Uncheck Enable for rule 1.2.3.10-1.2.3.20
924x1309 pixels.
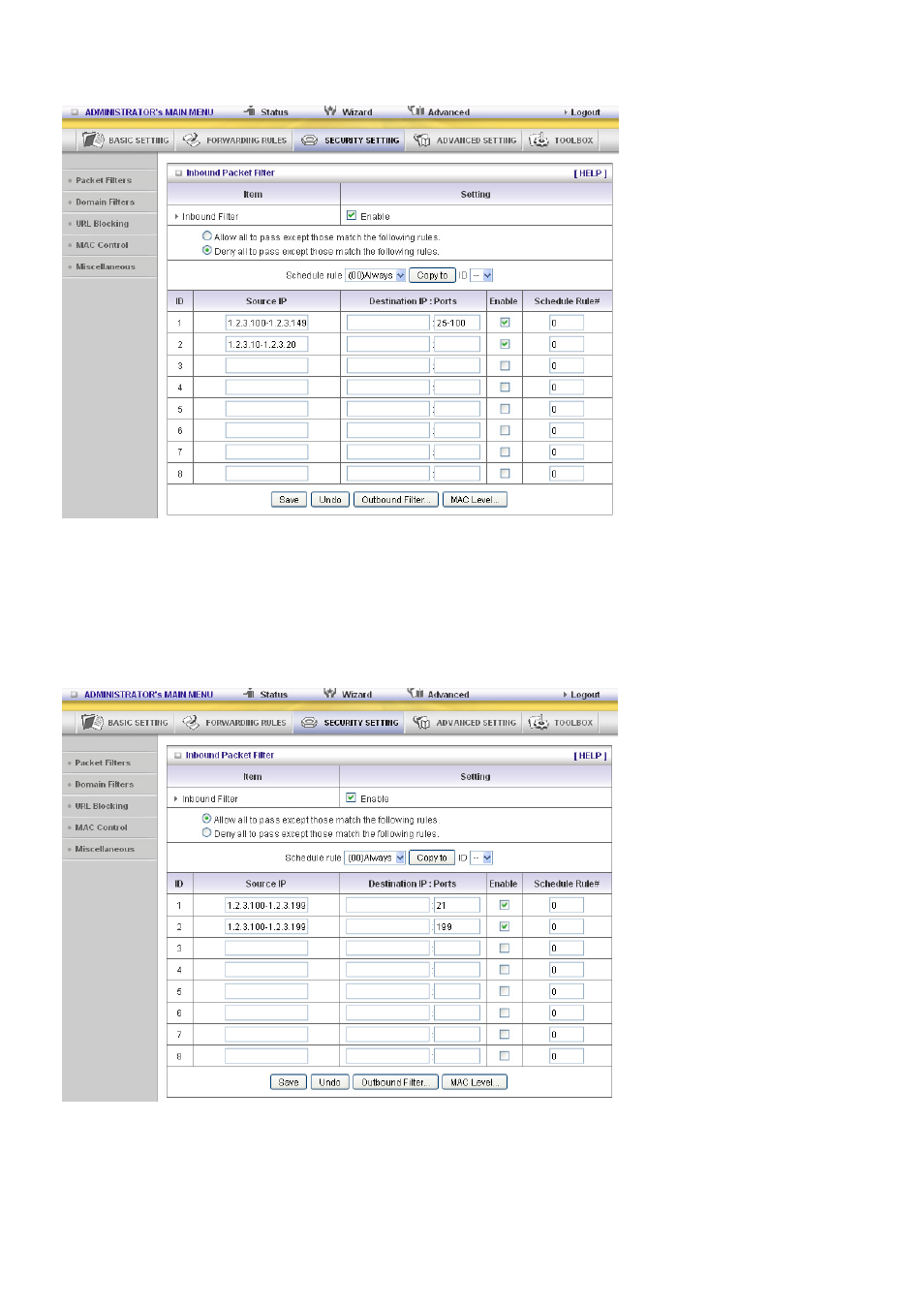tap(505, 343)
